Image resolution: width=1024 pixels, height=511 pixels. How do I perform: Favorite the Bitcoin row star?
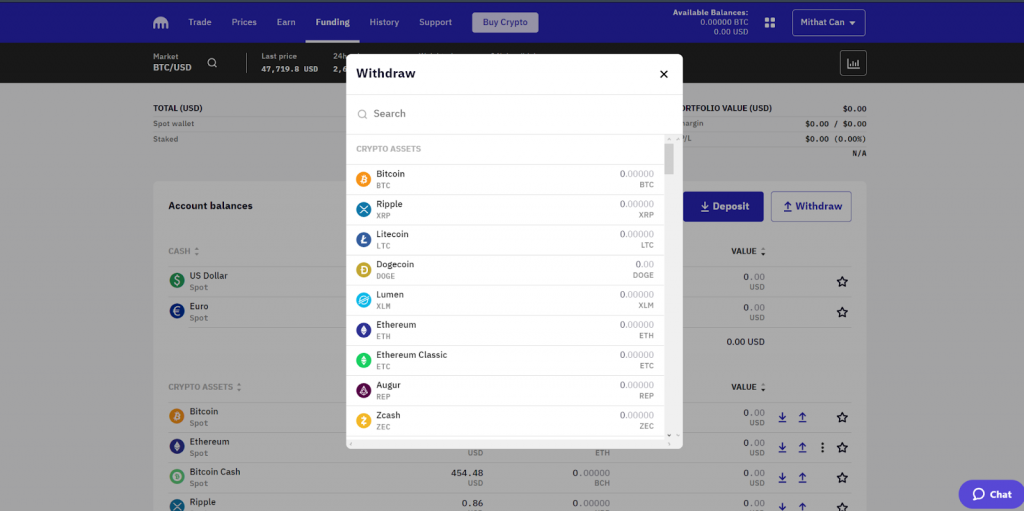point(842,417)
